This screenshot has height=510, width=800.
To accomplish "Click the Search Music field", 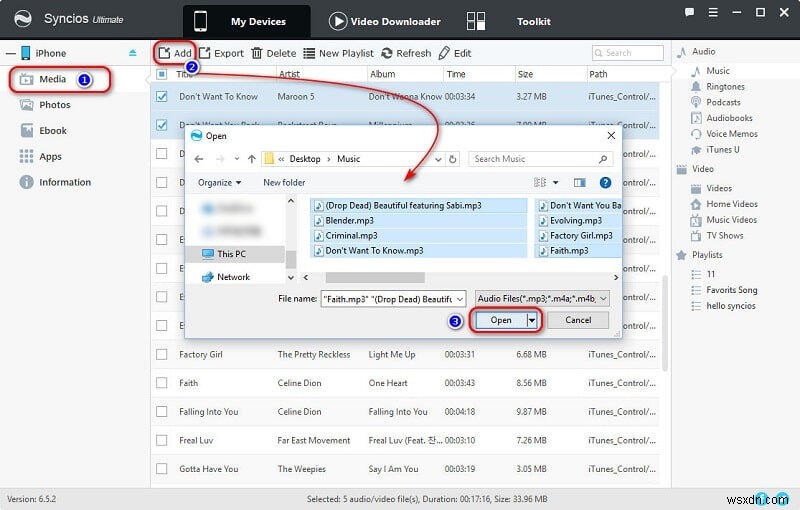I will 540,159.
